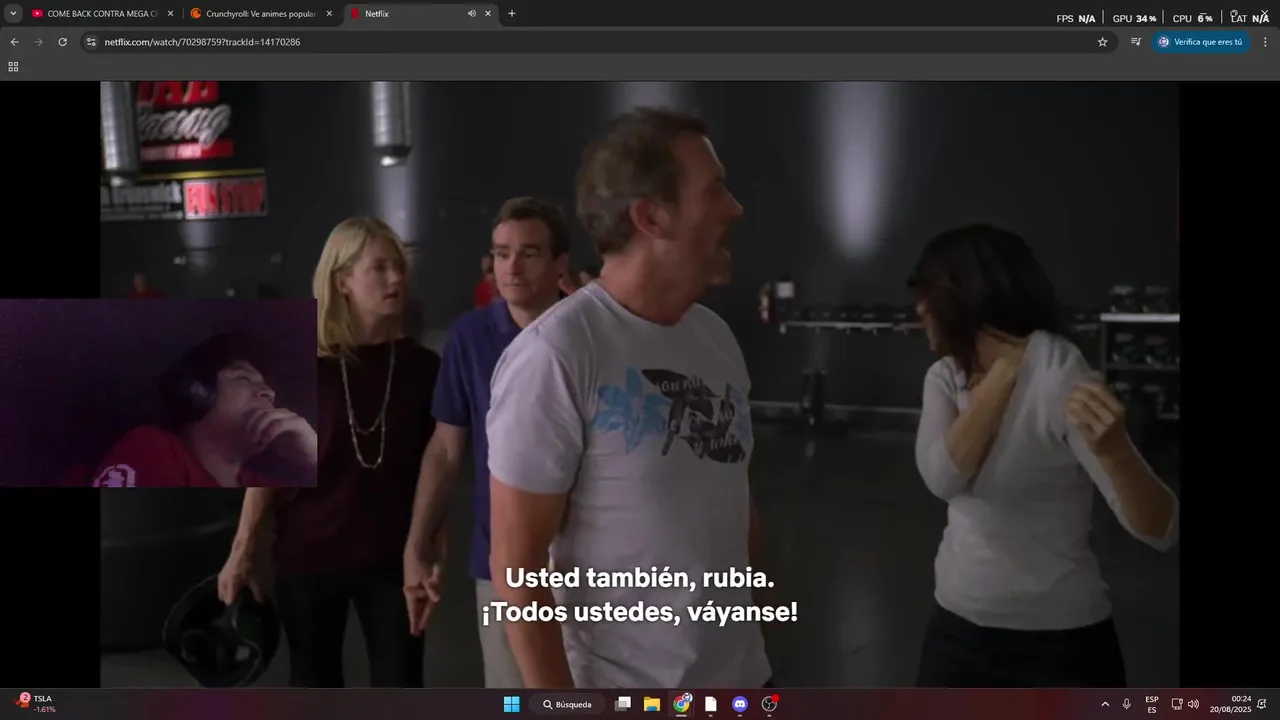The width and height of the screenshot is (1280, 720).
Task: Bookmark this page with the star
Action: [x=1103, y=42]
